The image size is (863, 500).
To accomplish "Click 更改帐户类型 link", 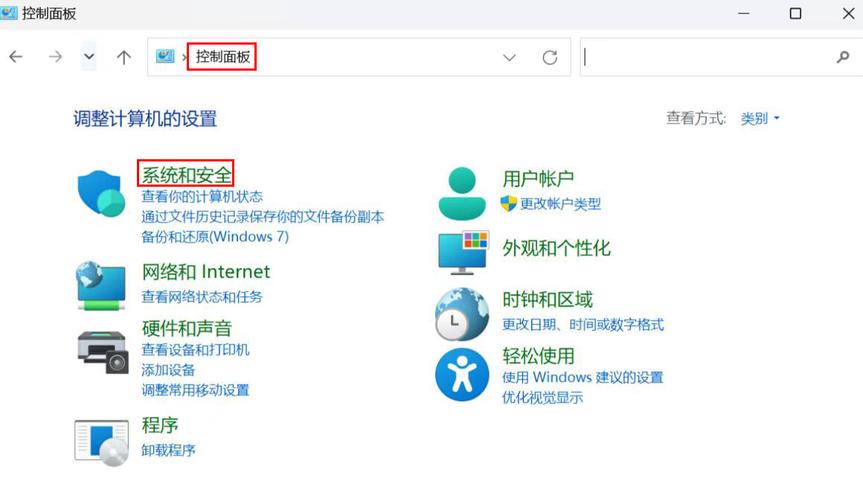I will click(x=560, y=204).
